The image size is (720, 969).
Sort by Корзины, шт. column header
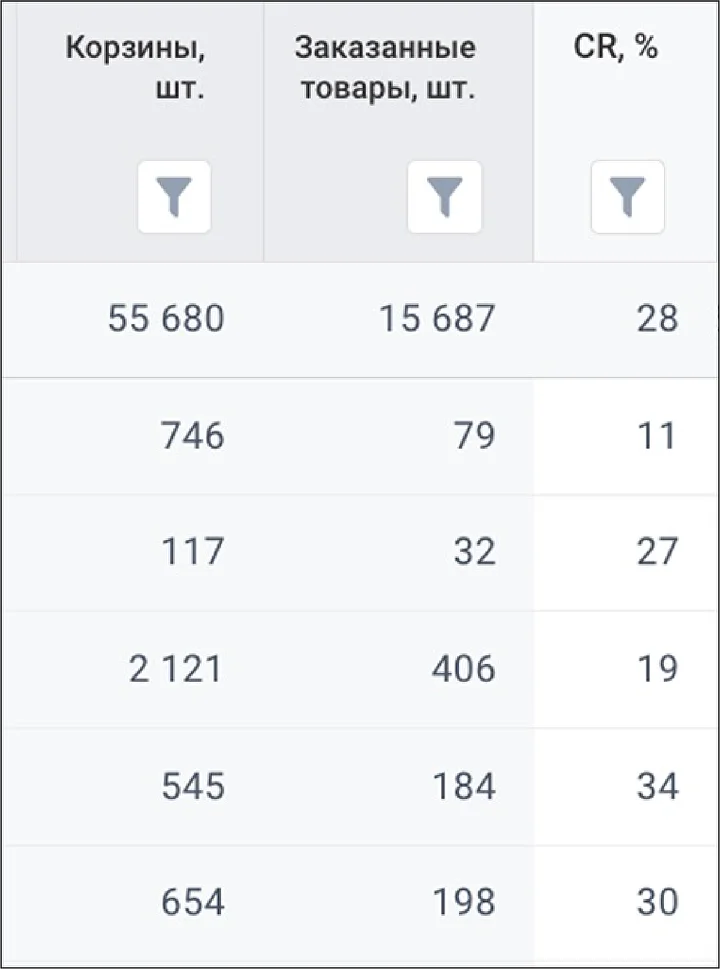135,69
